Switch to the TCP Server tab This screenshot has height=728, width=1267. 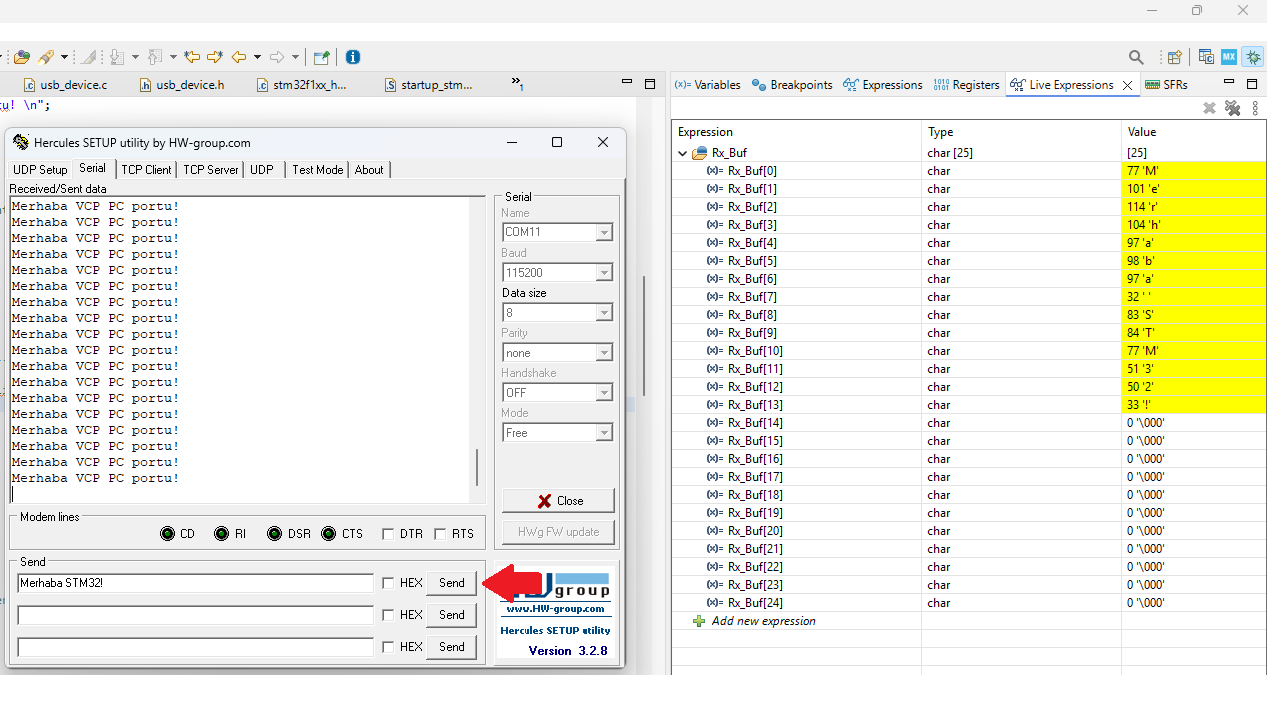click(x=210, y=170)
